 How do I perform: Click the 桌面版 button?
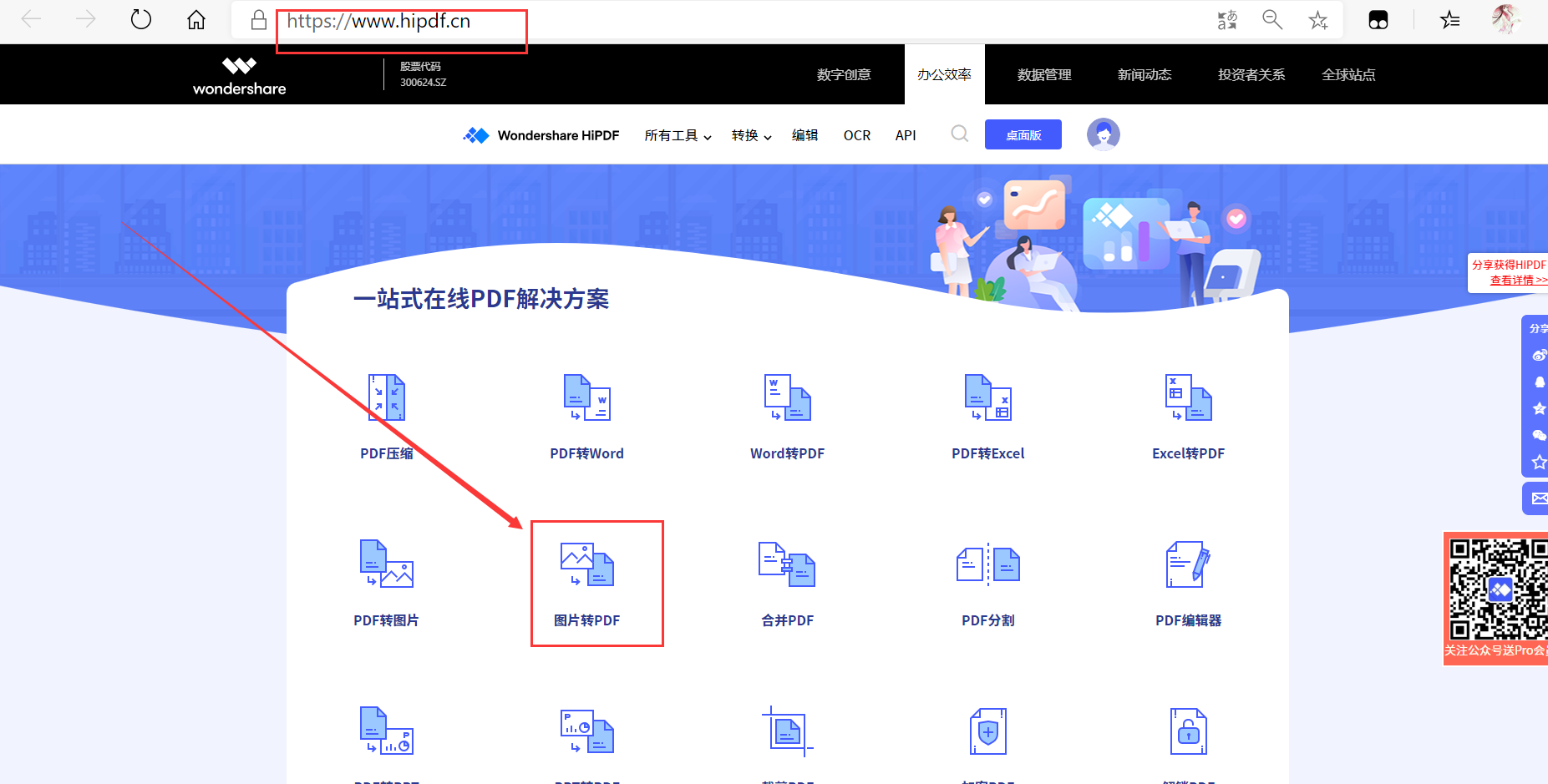click(x=1023, y=134)
